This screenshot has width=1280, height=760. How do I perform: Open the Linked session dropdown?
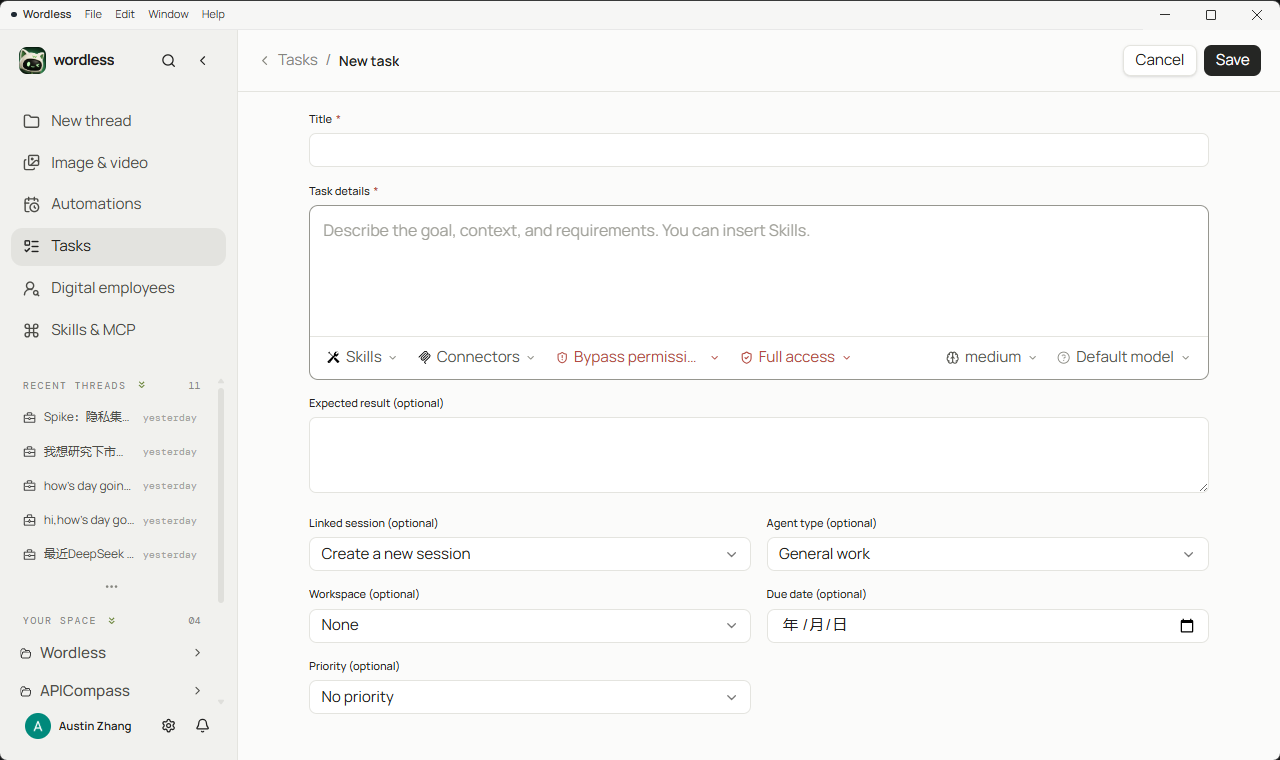pos(530,554)
